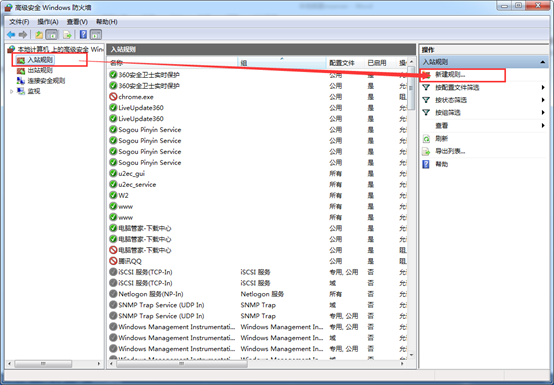Open 按状态筛选 submenu arrow

(x=543, y=100)
